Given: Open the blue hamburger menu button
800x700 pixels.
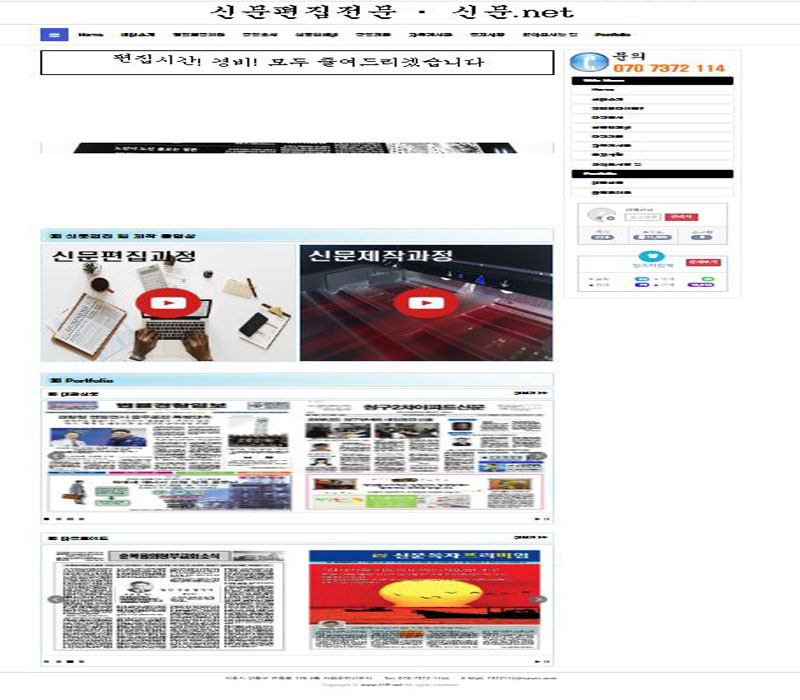Looking at the screenshot, I should (53, 34).
